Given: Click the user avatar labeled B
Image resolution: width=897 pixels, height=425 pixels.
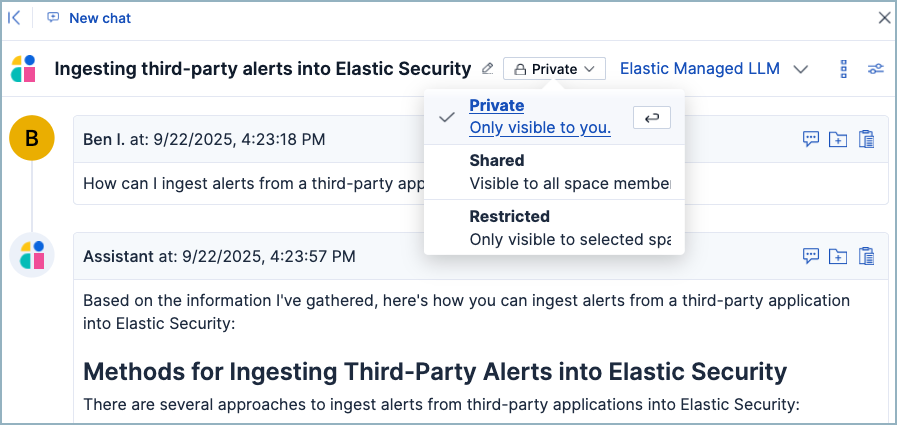Looking at the screenshot, I should [x=31, y=138].
